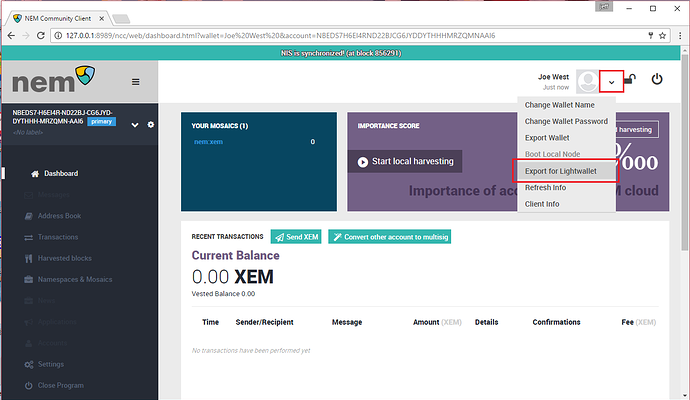Open account settings gear icon
The height and width of the screenshot is (400, 690).
coord(151,125)
